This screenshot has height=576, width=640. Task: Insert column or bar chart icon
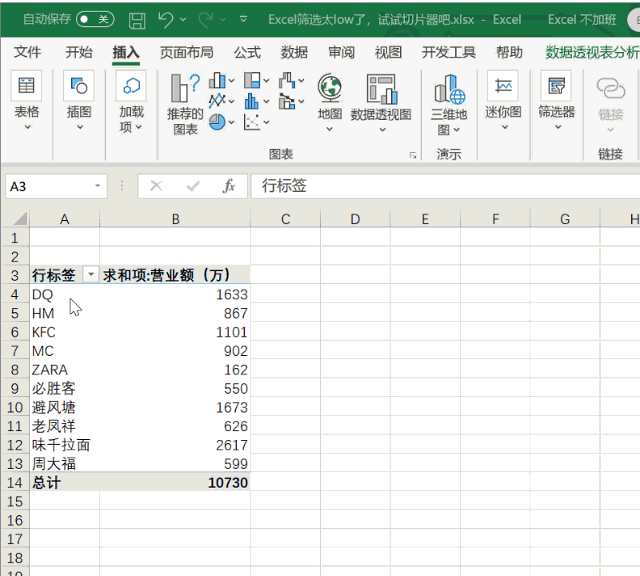218,80
